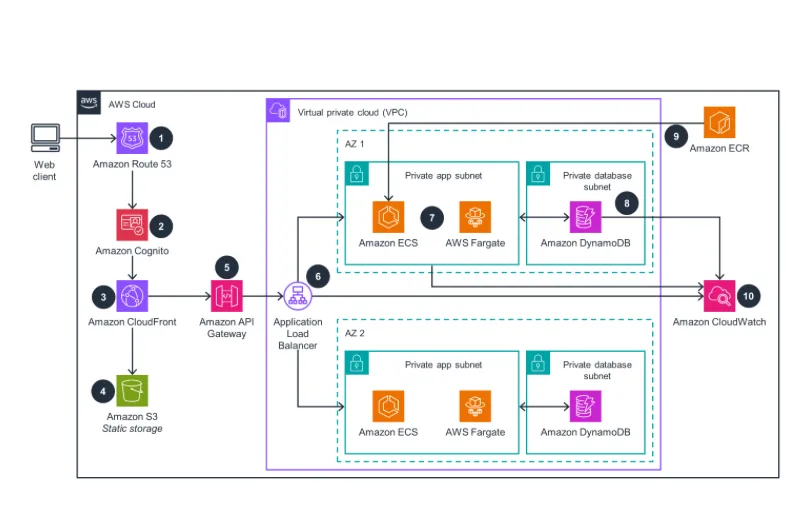Viewport: 802px width, 514px height.
Task: Select the VPC cloud icon
Action: coord(278,110)
